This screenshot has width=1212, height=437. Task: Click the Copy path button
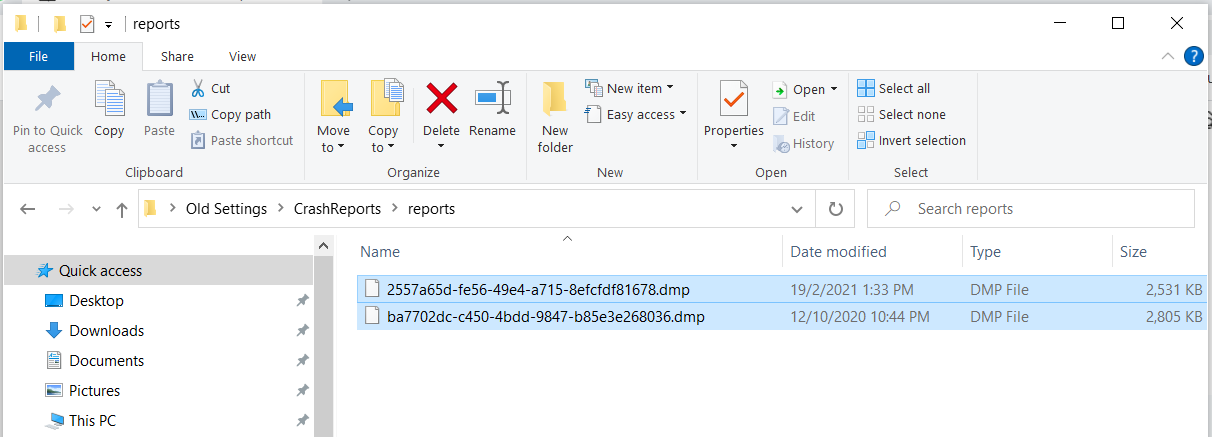[x=230, y=114]
